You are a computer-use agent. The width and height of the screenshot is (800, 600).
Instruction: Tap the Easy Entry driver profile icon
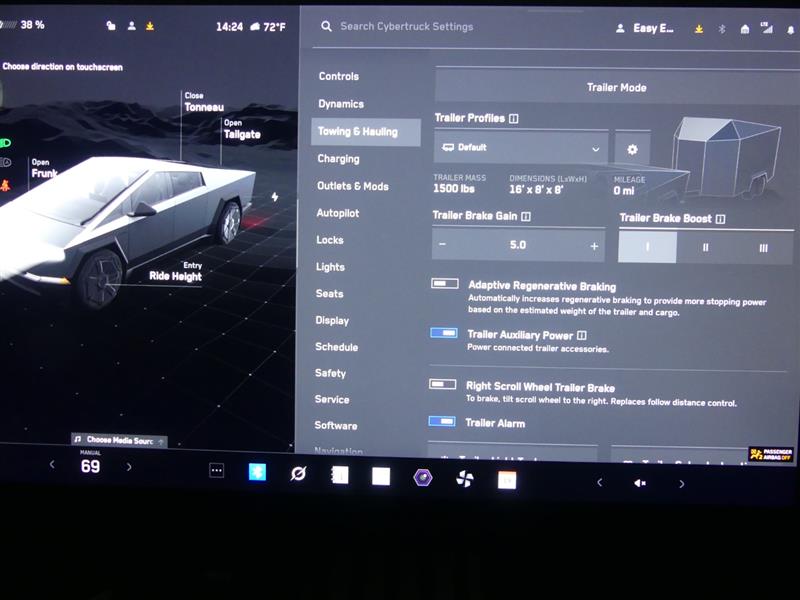pos(620,29)
